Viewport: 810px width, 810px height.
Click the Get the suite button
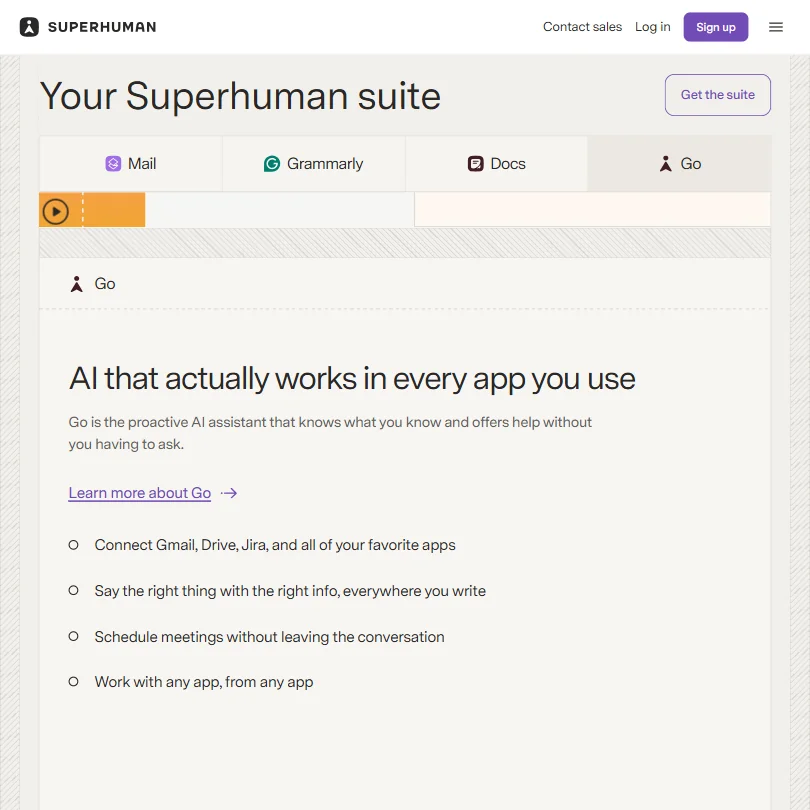[x=718, y=95]
